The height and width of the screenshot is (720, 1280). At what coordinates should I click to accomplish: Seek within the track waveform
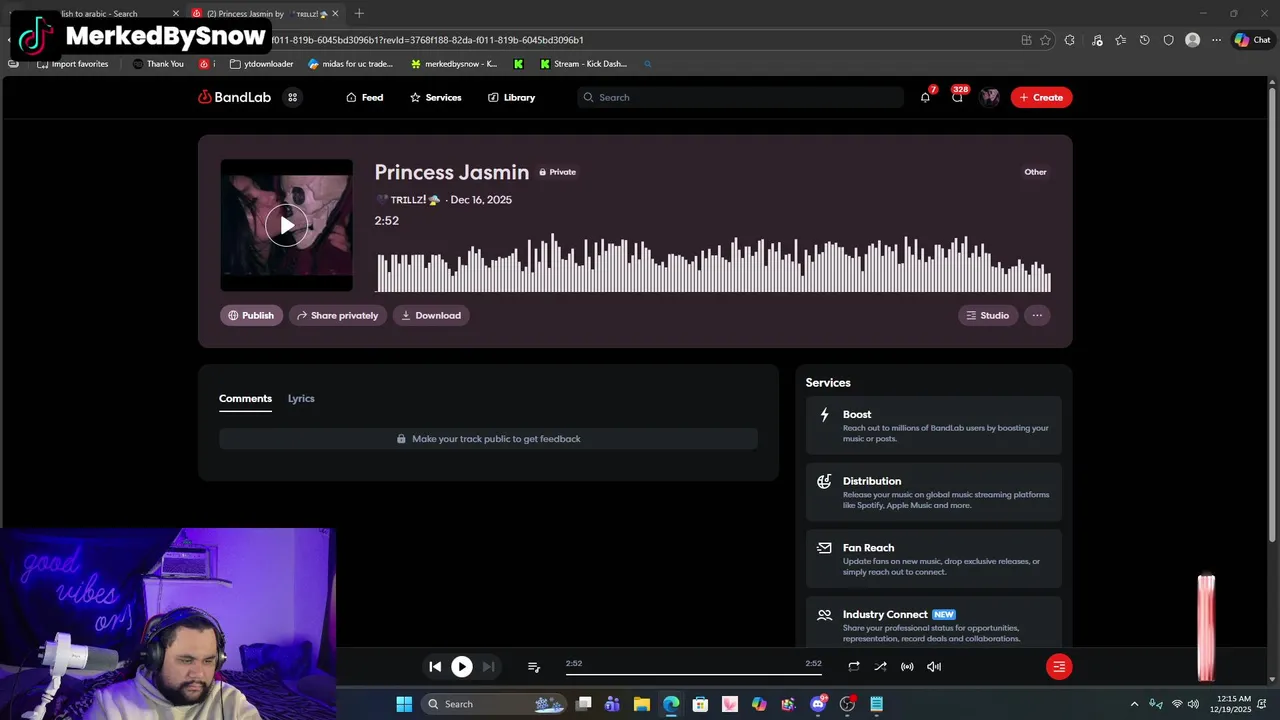(x=713, y=263)
